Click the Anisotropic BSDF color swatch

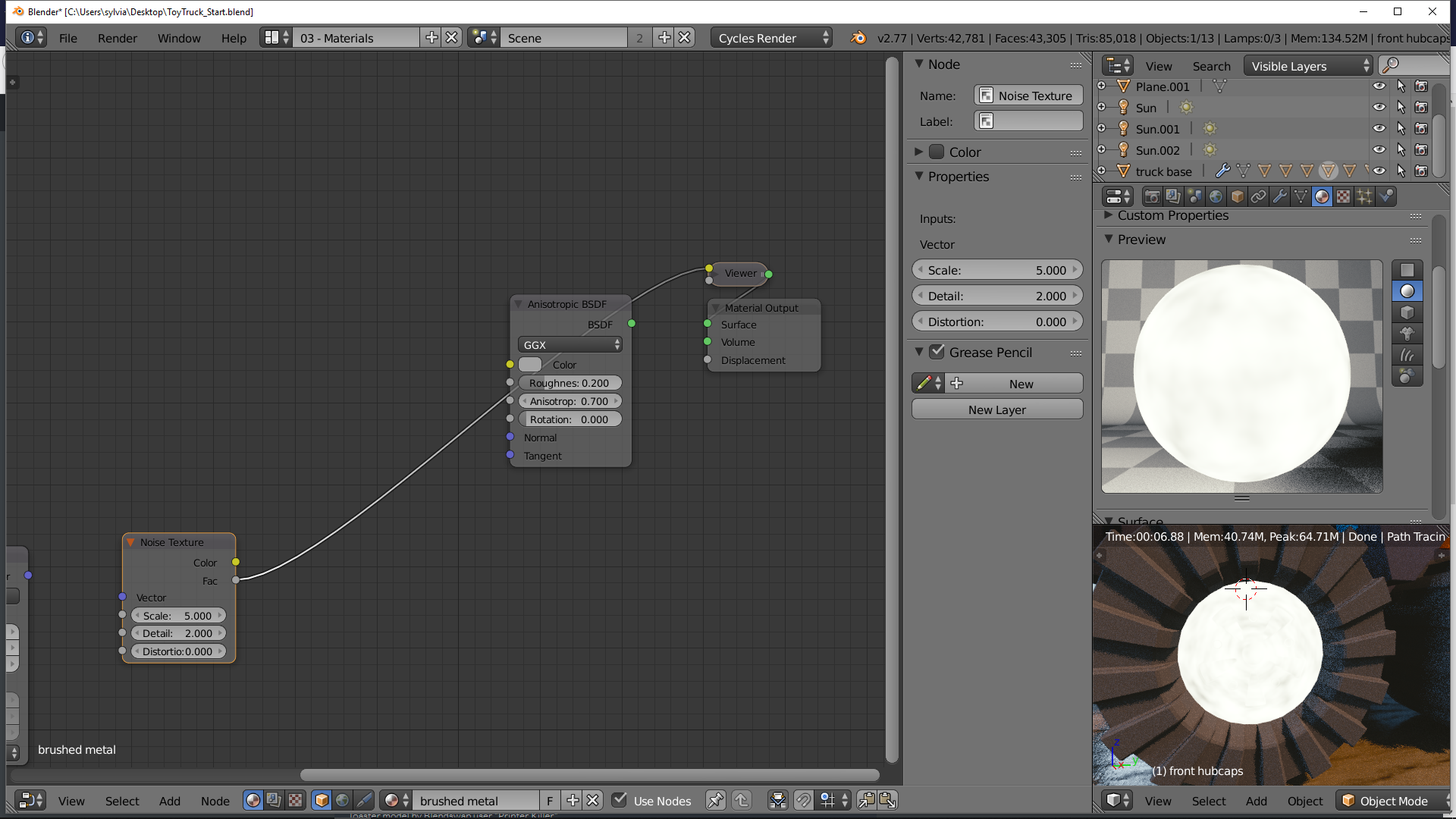tap(530, 365)
